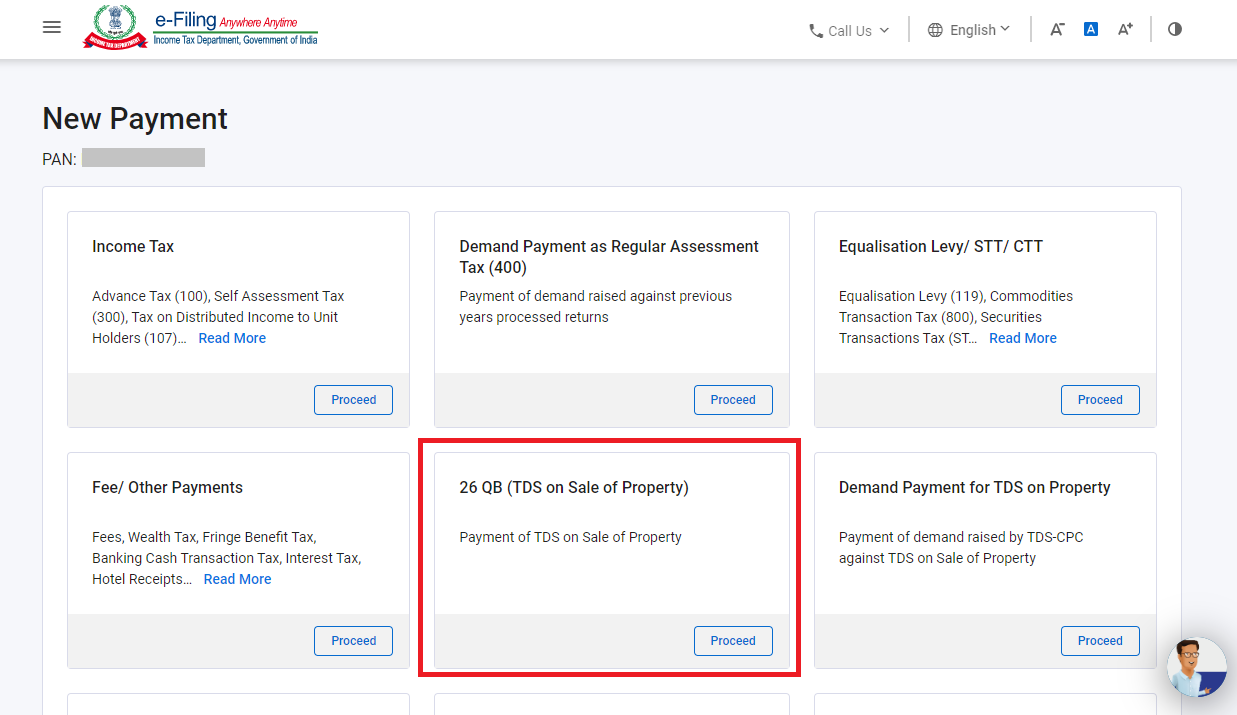Viewport: 1237px width, 715px height.
Task: Reset font size using the highlighted A icon
Action: [1090, 29]
